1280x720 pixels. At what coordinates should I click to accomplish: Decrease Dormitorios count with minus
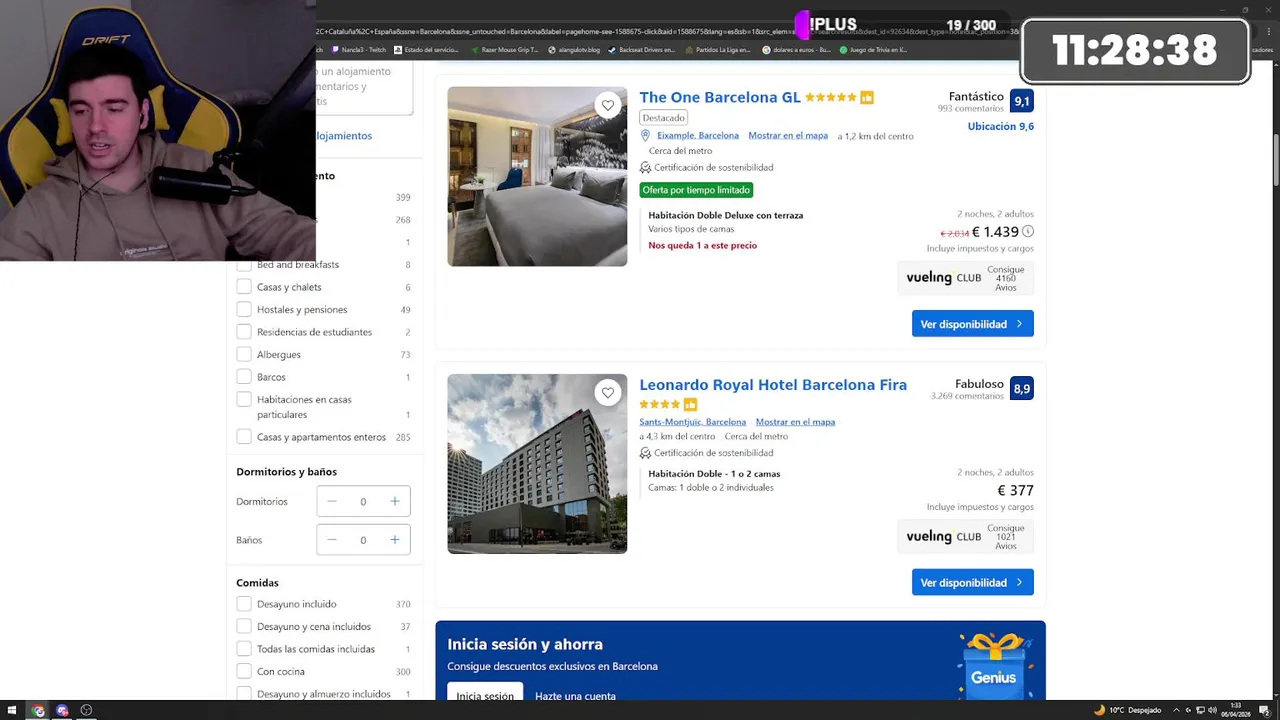click(x=332, y=501)
